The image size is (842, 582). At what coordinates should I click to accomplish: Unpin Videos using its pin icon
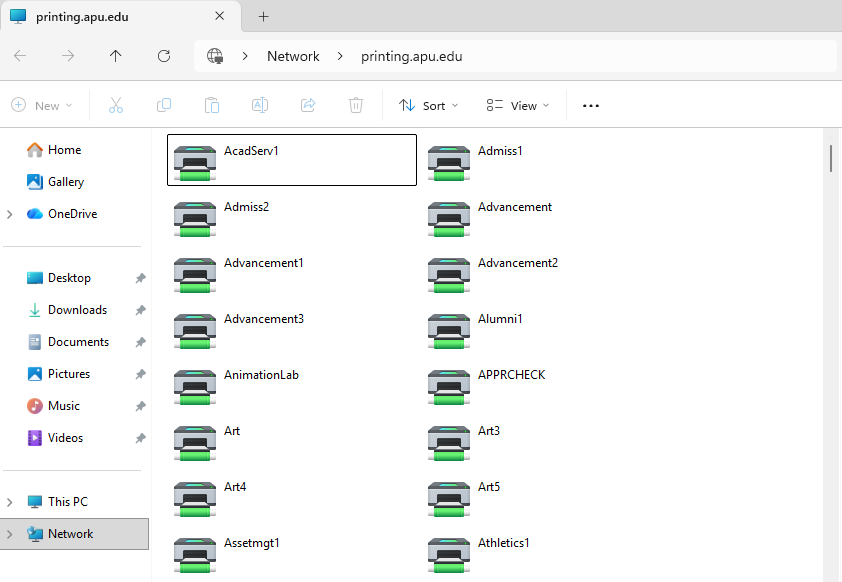click(x=140, y=438)
